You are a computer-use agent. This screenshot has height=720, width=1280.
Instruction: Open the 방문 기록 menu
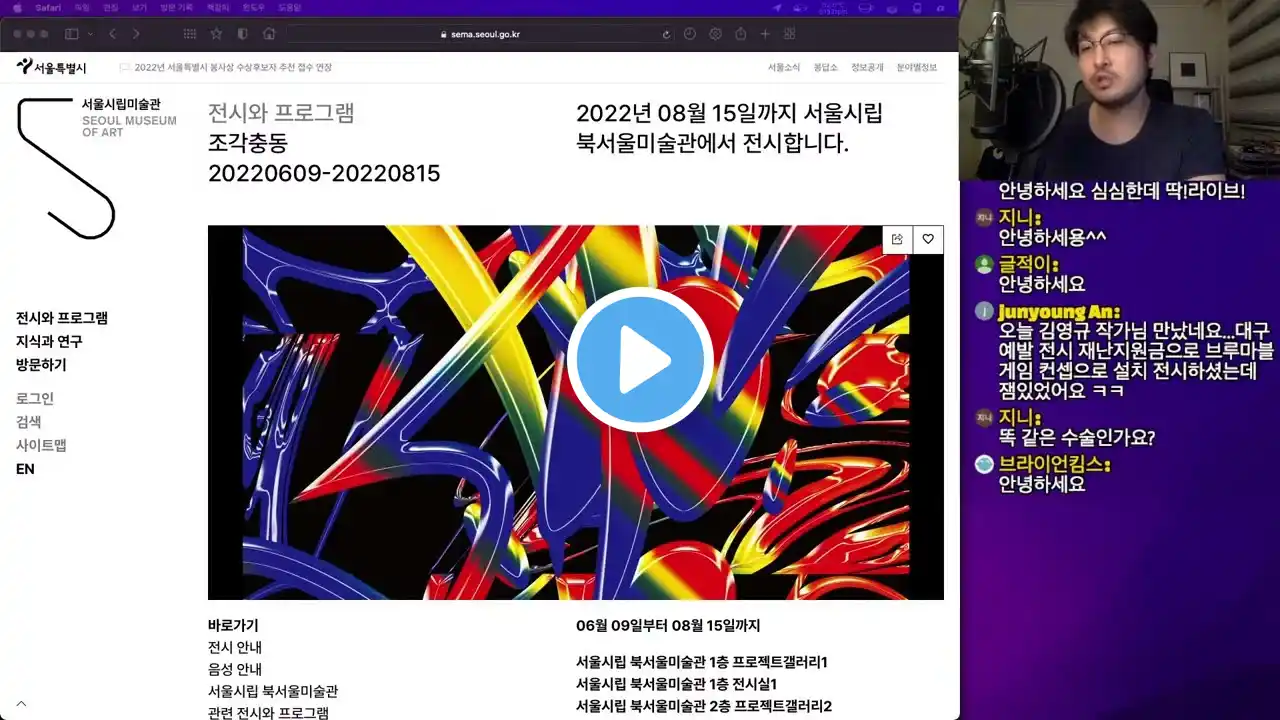pos(175,7)
